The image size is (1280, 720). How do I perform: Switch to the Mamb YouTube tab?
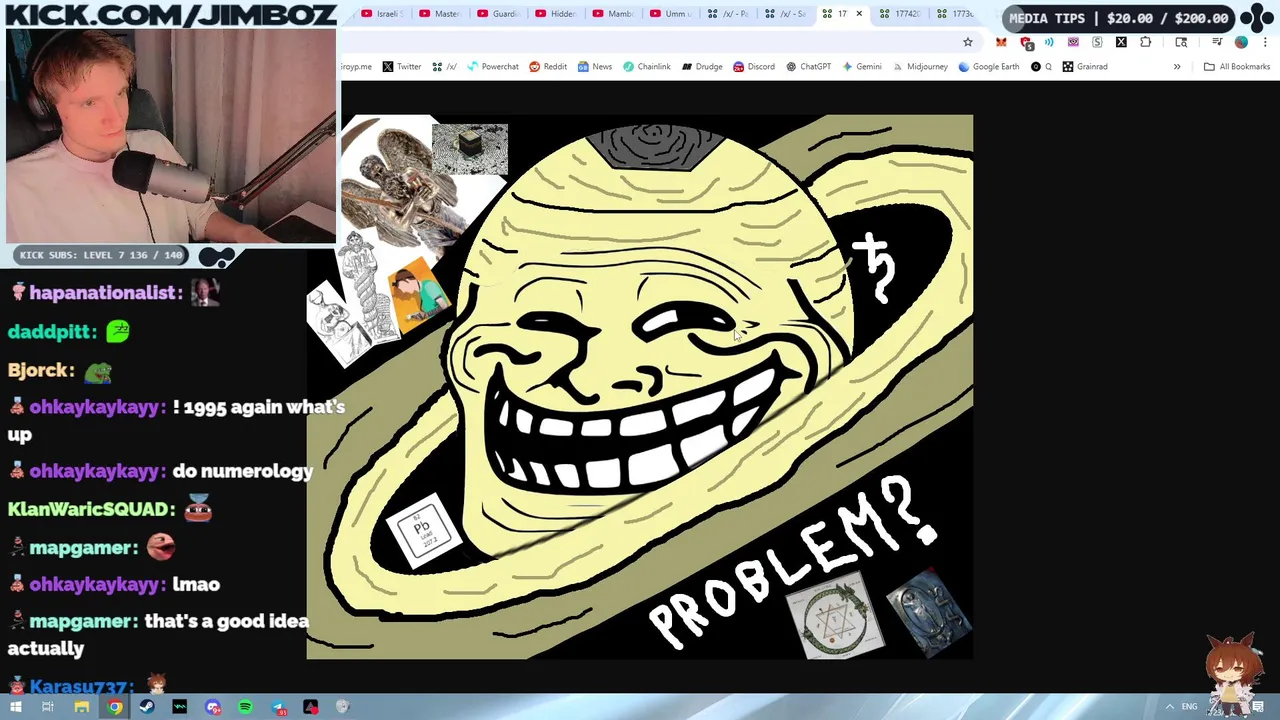point(613,14)
